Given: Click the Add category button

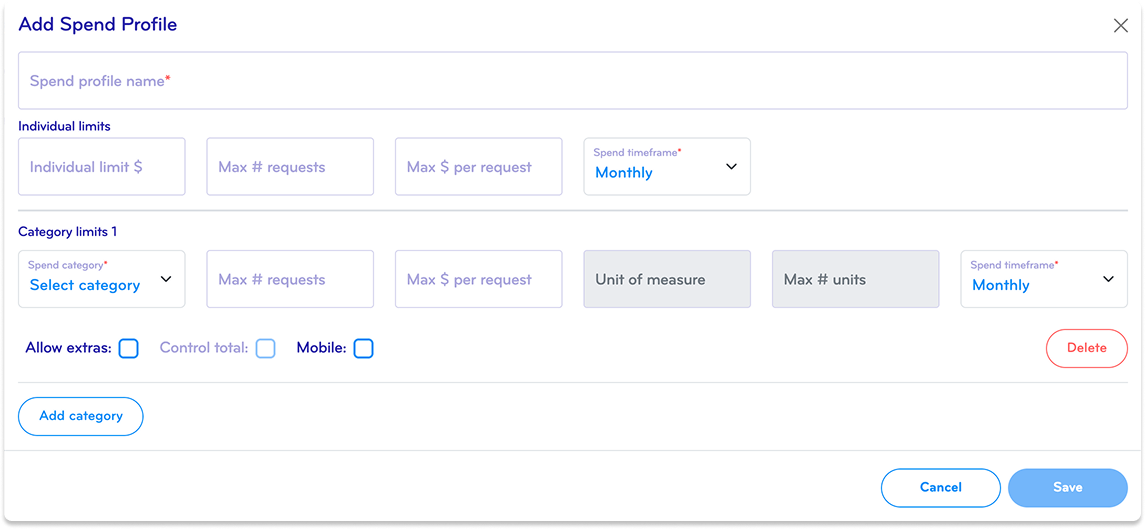Looking at the screenshot, I should coord(81,416).
